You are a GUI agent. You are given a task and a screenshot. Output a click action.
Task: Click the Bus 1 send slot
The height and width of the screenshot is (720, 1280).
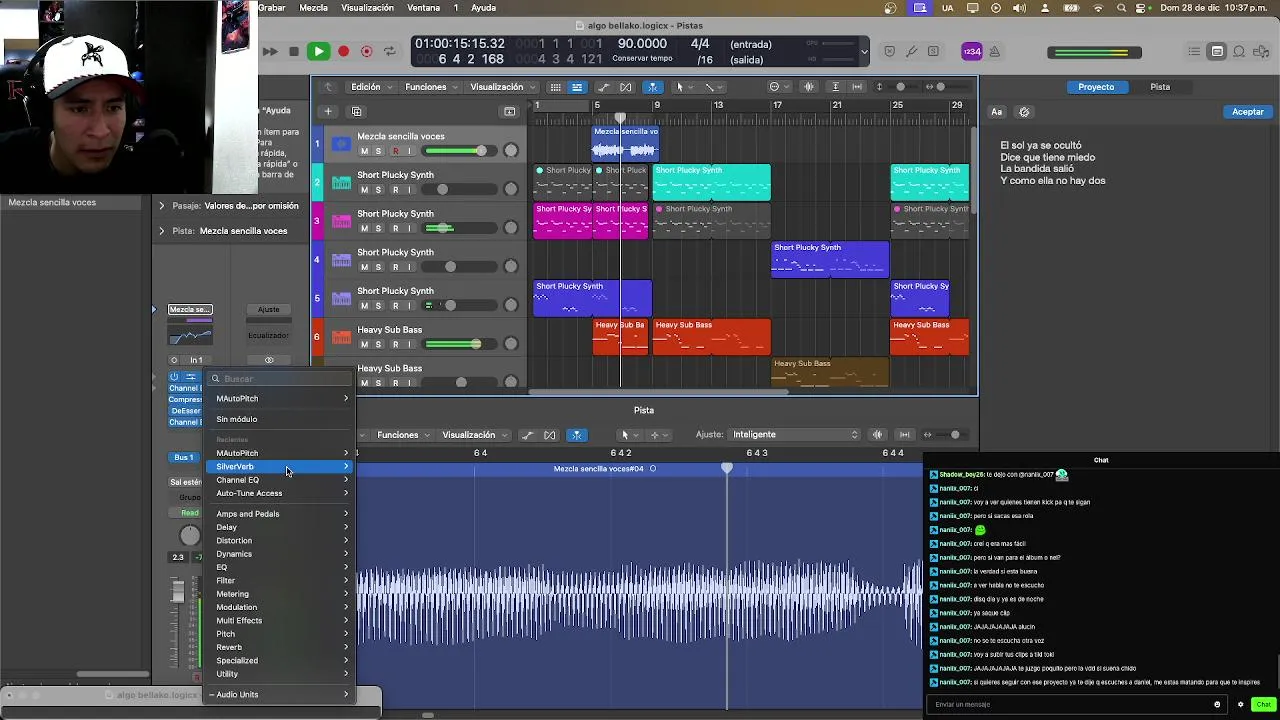[x=184, y=457]
